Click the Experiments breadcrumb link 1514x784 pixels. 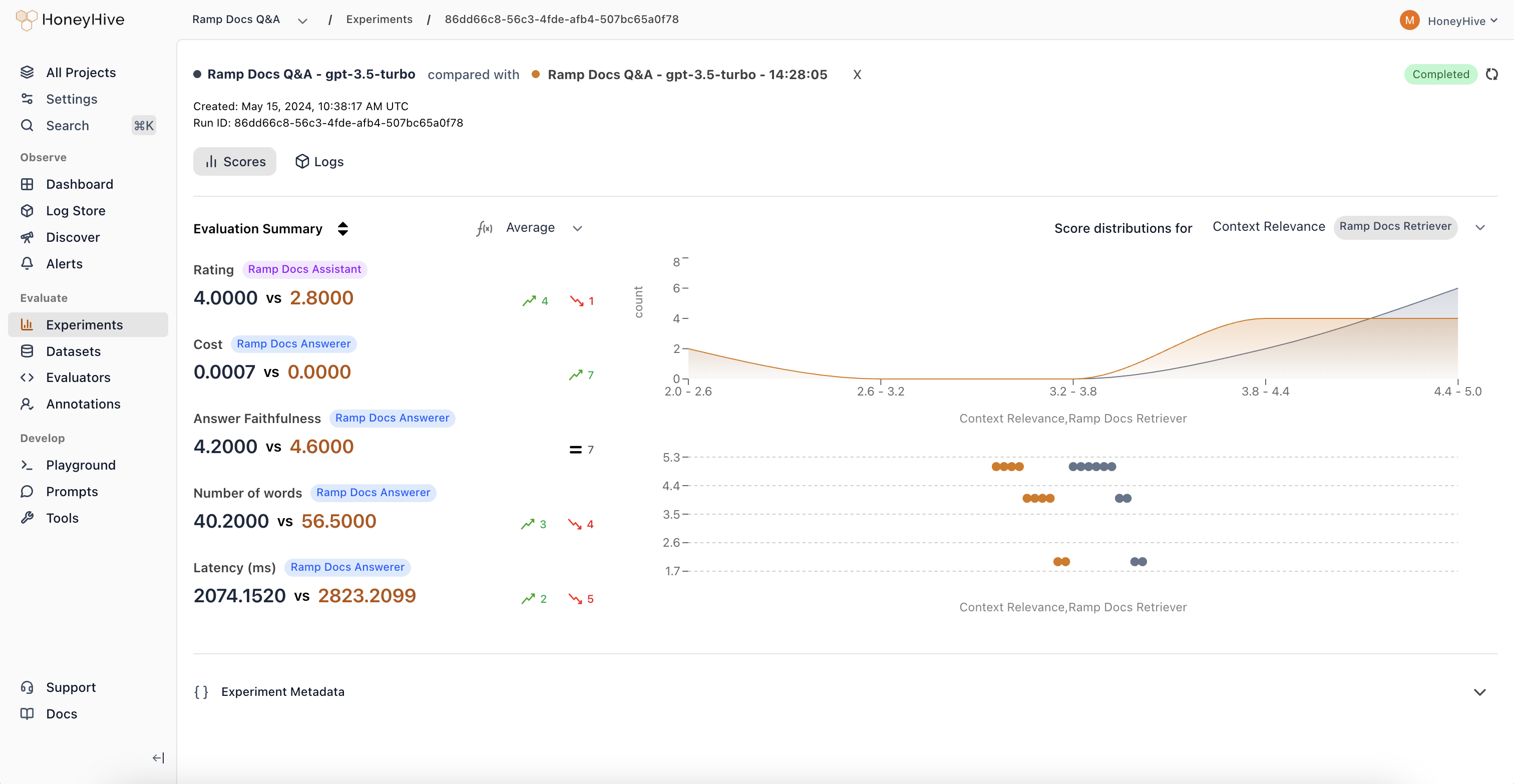(x=379, y=20)
